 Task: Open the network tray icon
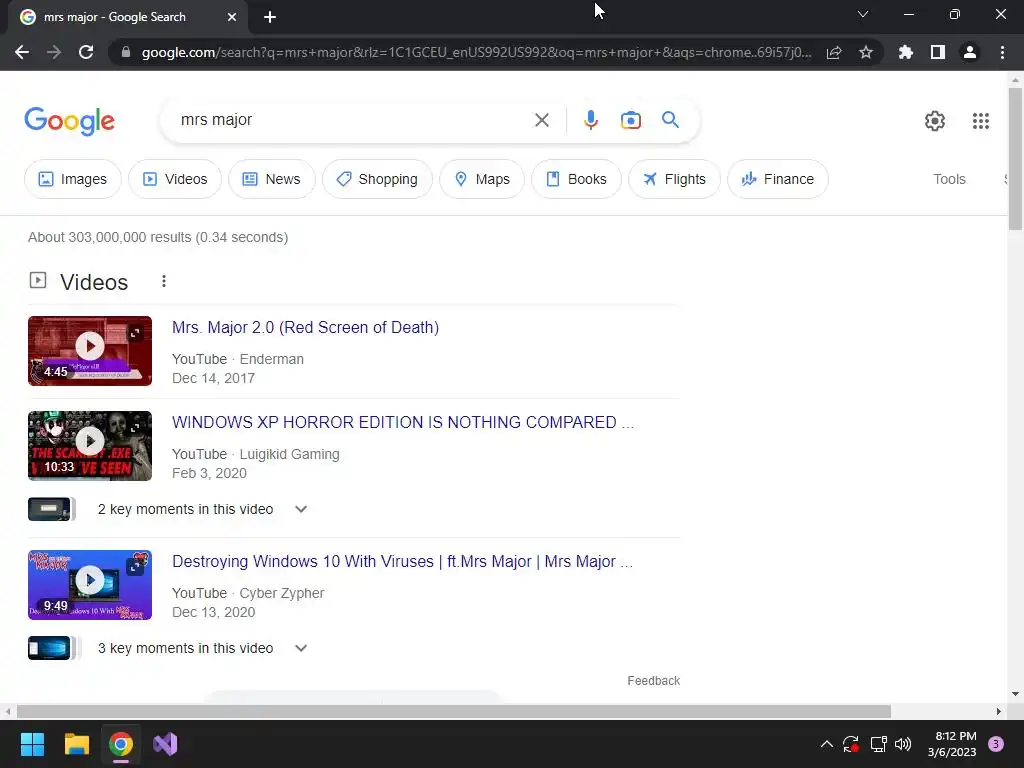tap(878, 744)
